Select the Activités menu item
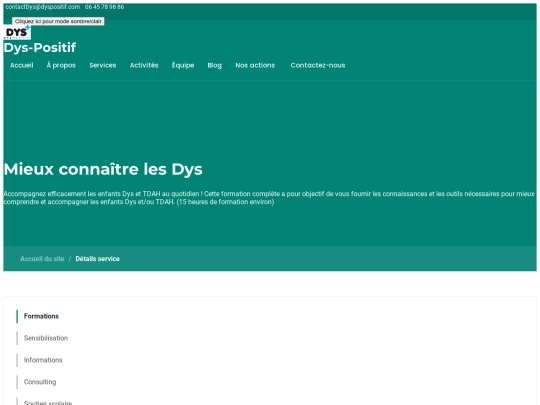The height and width of the screenshot is (405, 540). (x=144, y=65)
